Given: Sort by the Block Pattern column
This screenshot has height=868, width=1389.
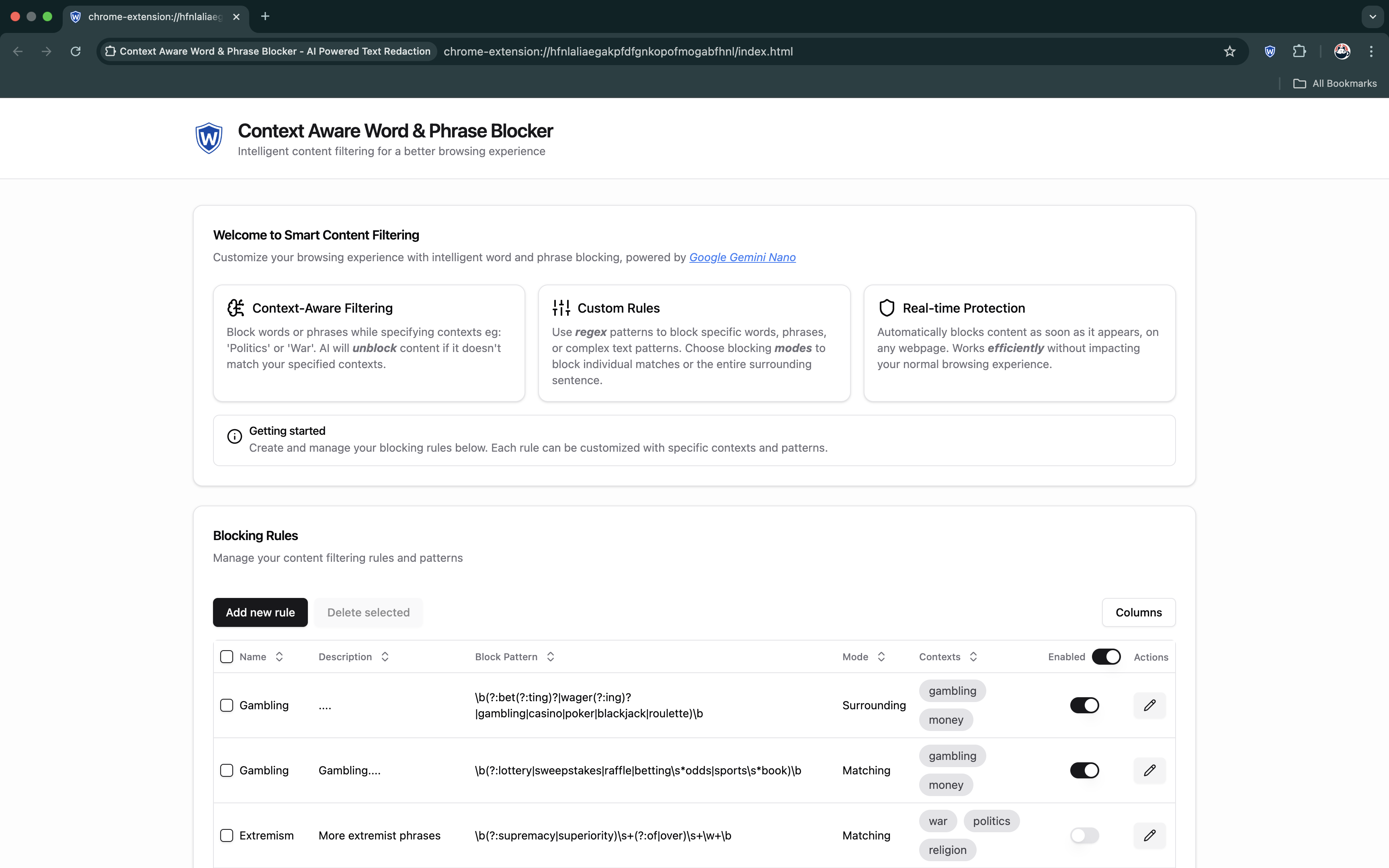Looking at the screenshot, I should [x=514, y=657].
